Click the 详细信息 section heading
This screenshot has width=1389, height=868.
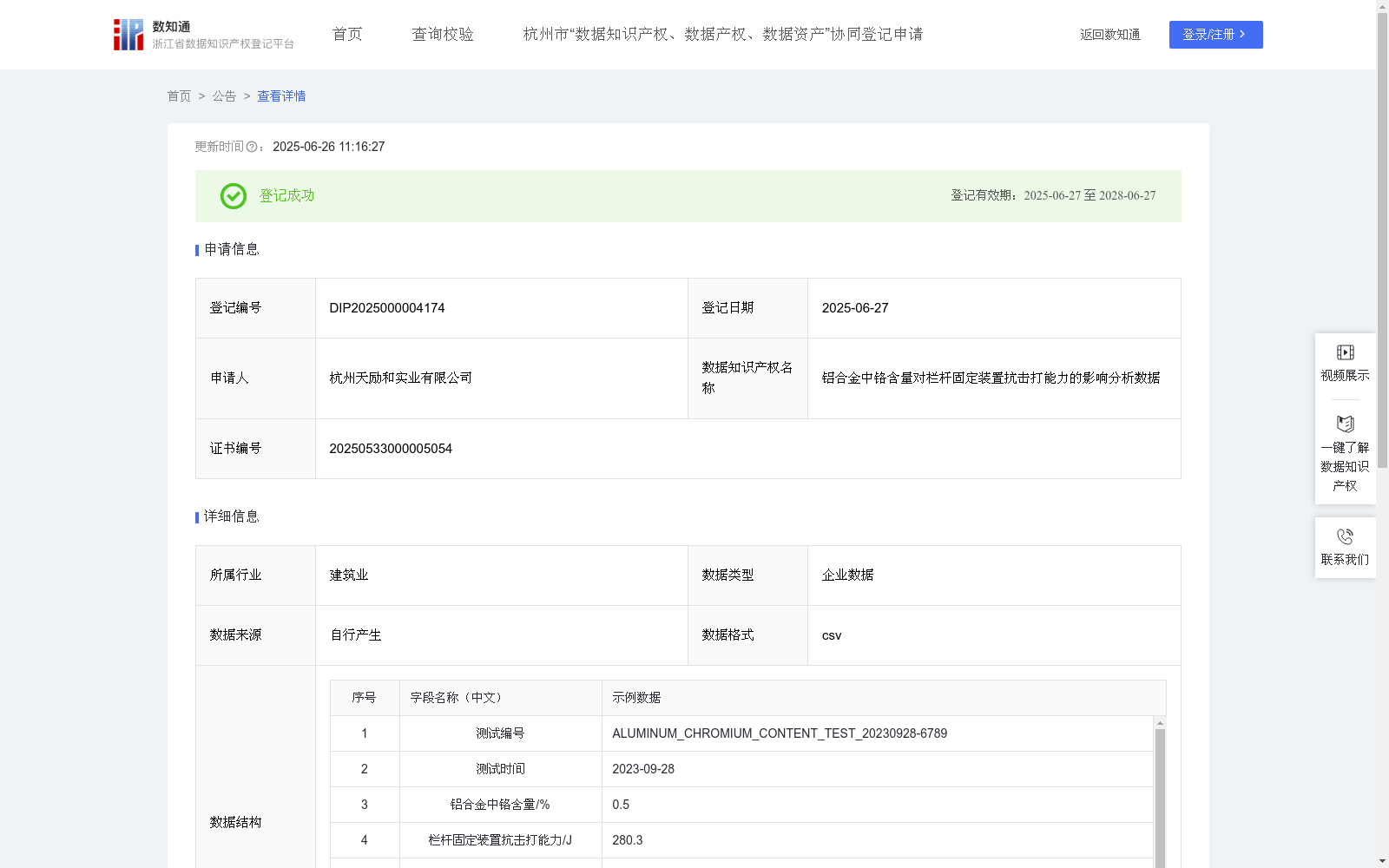click(232, 517)
